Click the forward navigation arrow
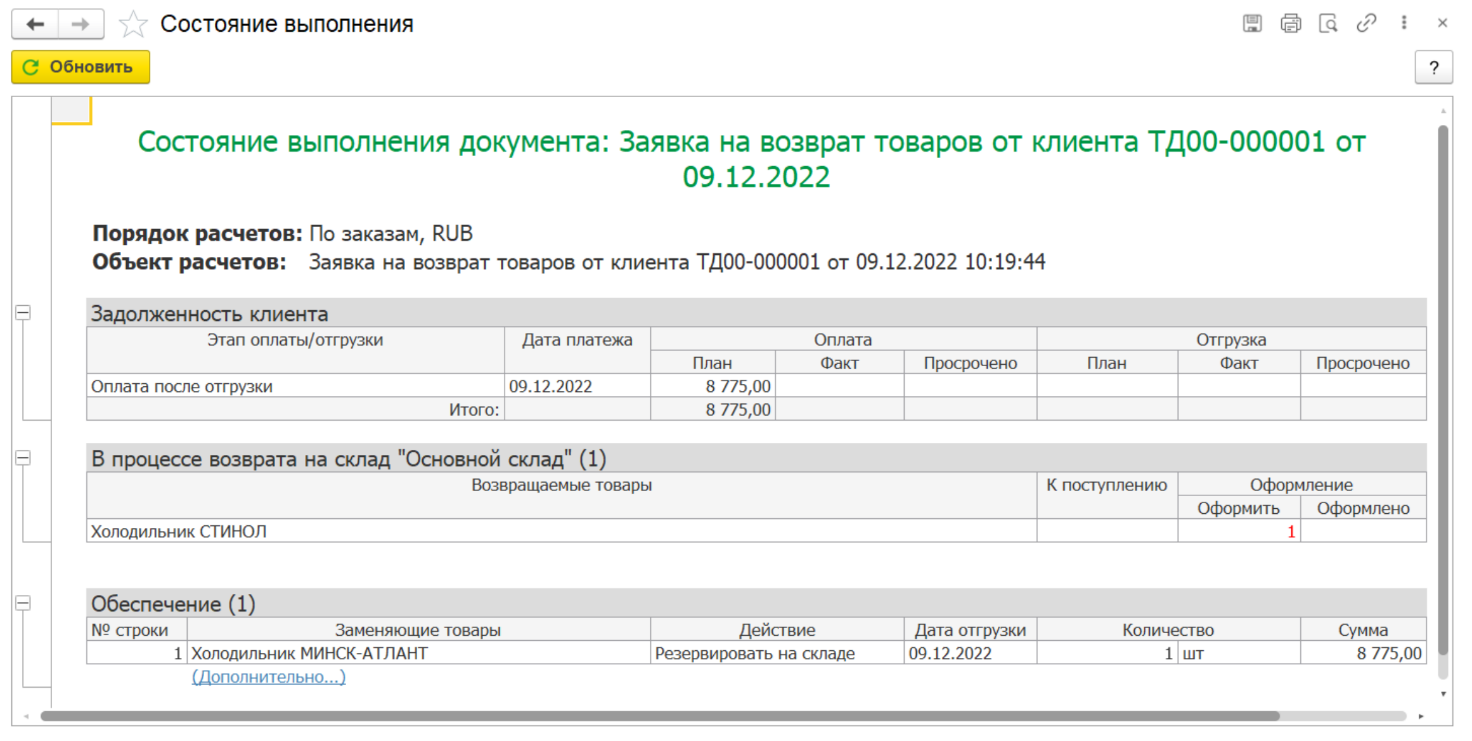This screenshot has height=741, width=1472. [x=81, y=24]
